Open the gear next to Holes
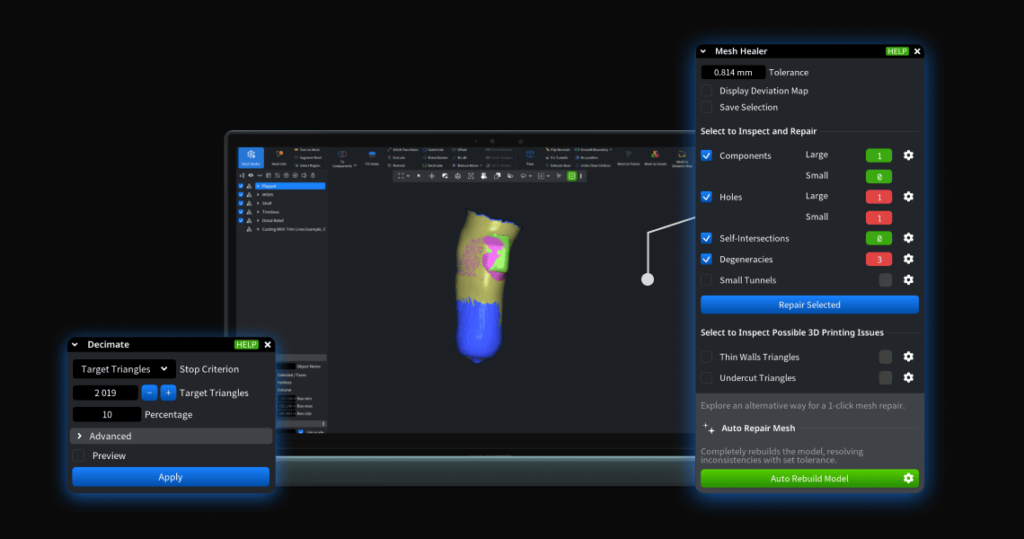The image size is (1024, 539). click(x=908, y=197)
